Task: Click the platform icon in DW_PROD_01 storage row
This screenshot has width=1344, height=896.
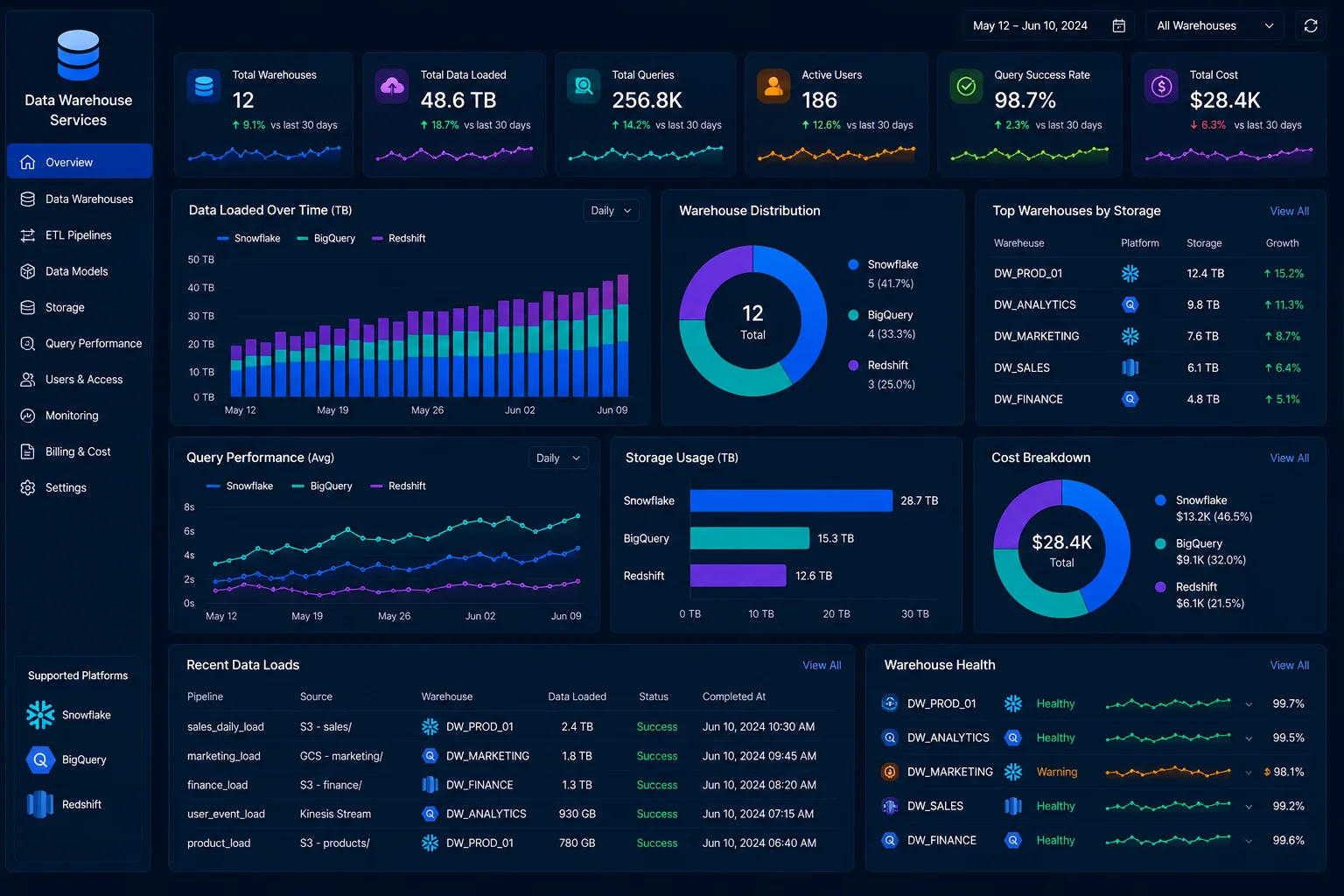Action: [1130, 273]
